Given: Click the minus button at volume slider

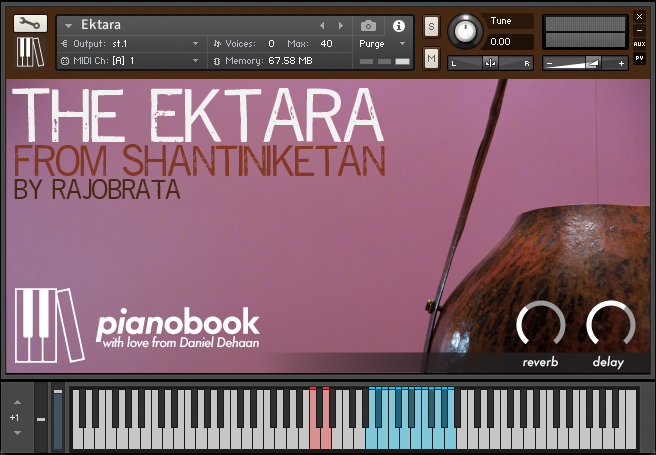Looking at the screenshot, I should pyautogui.click(x=549, y=63).
